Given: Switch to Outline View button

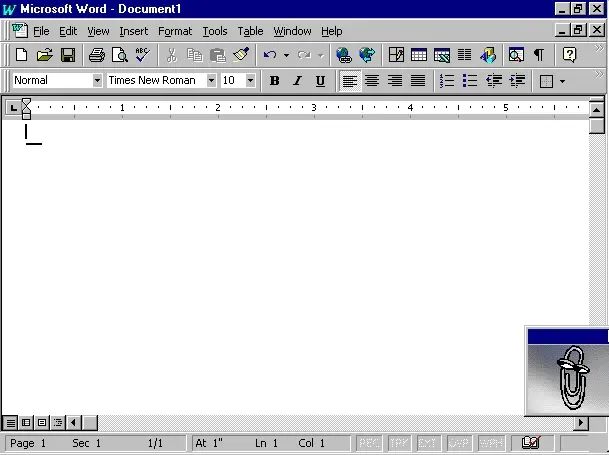Looking at the screenshot, I should click(58, 422).
